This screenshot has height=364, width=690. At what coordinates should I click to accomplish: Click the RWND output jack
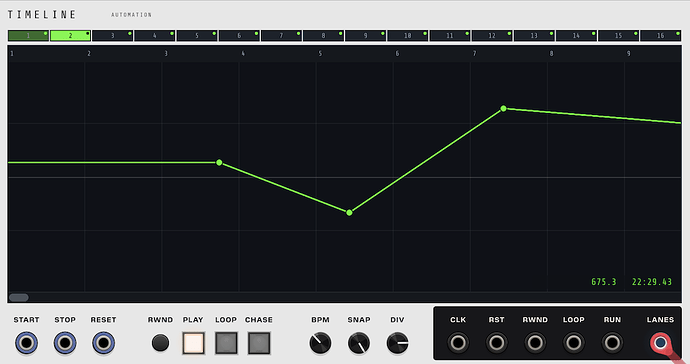535,342
